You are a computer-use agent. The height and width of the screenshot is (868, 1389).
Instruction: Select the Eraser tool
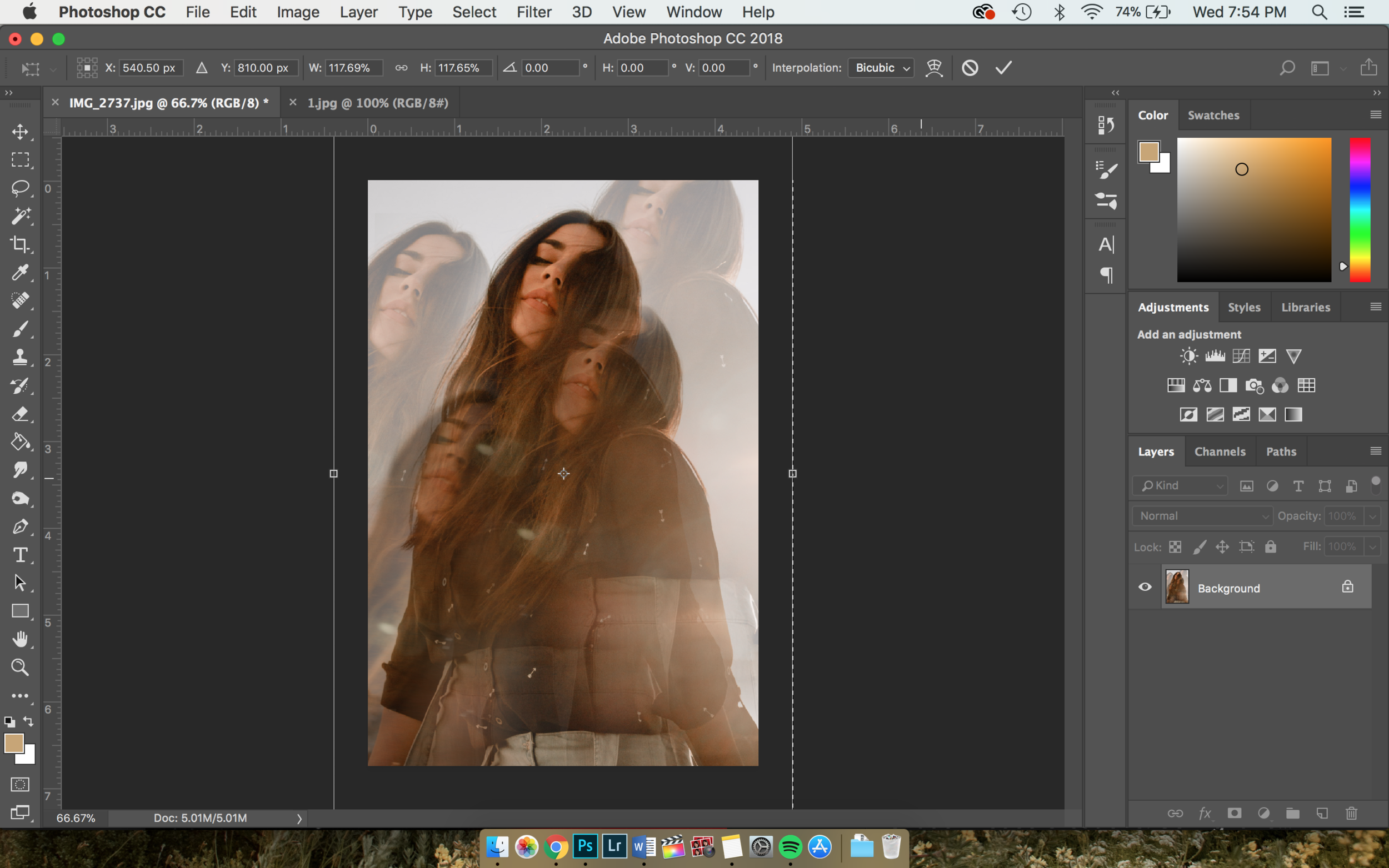pyautogui.click(x=20, y=413)
